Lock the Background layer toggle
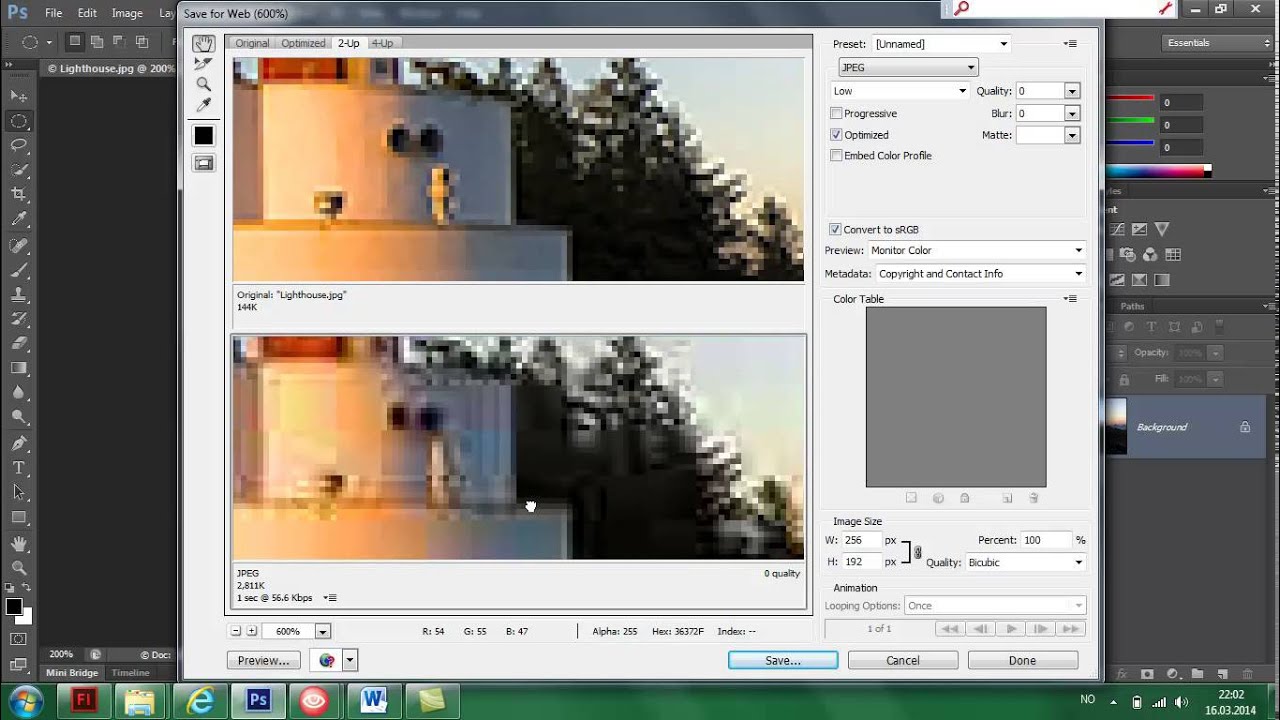The image size is (1280, 720). point(1245,427)
